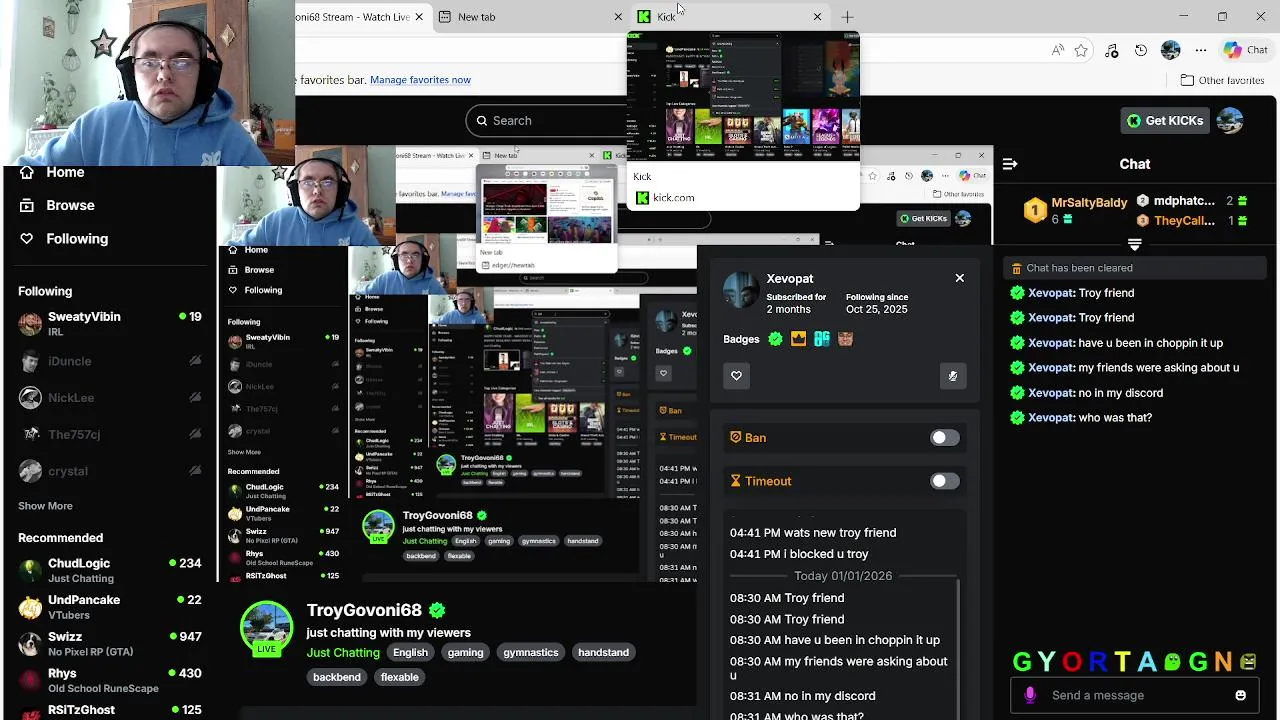The height and width of the screenshot is (720, 1280).
Task: Open SweatyVibin channel in Following list
Action: pos(110,324)
